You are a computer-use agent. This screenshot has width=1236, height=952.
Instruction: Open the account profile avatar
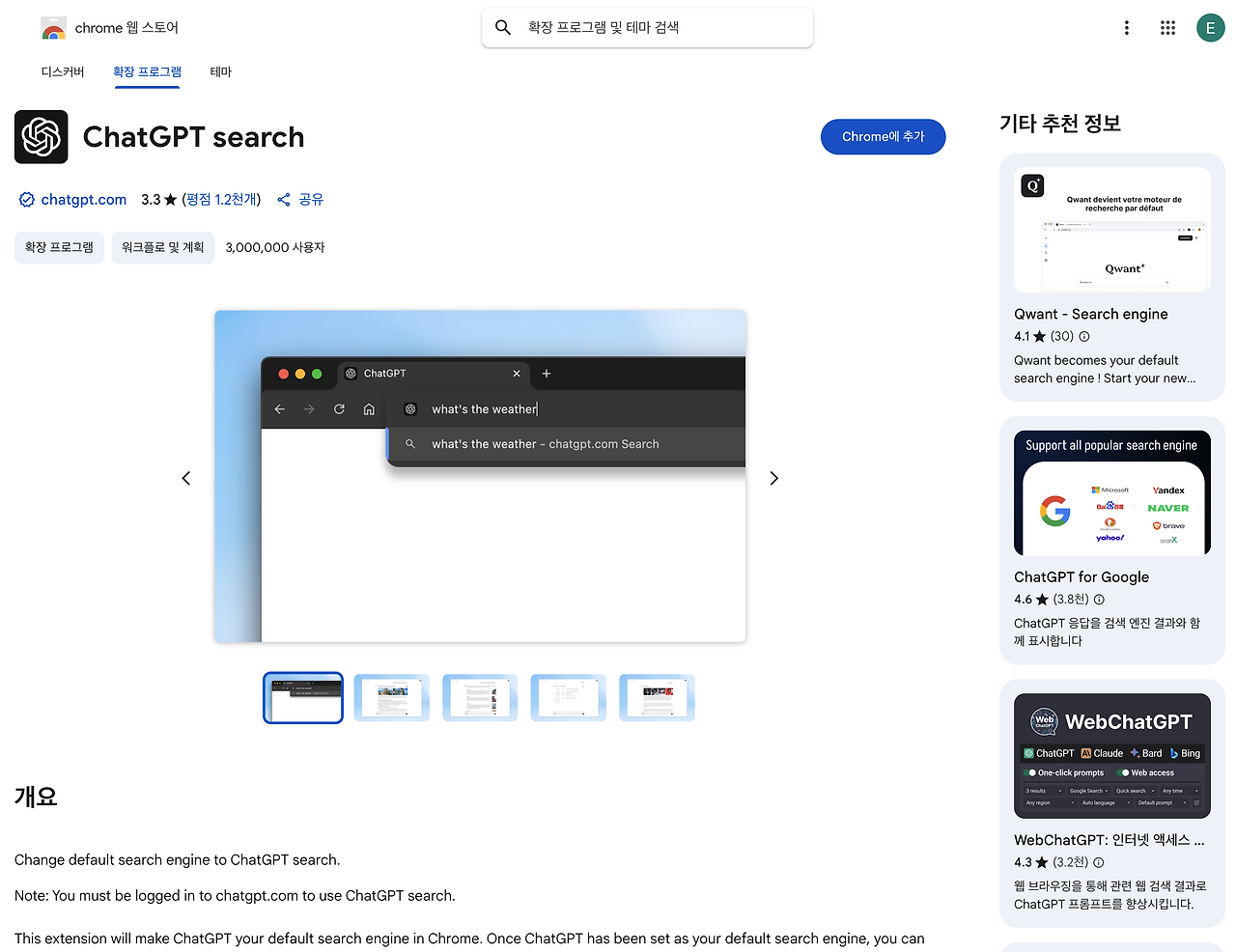pyautogui.click(x=1210, y=28)
